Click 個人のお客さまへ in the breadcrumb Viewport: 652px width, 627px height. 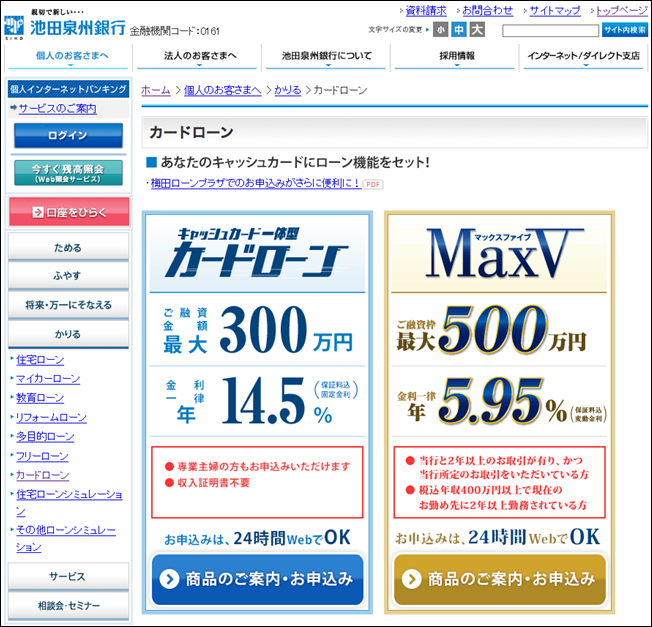[x=222, y=90]
